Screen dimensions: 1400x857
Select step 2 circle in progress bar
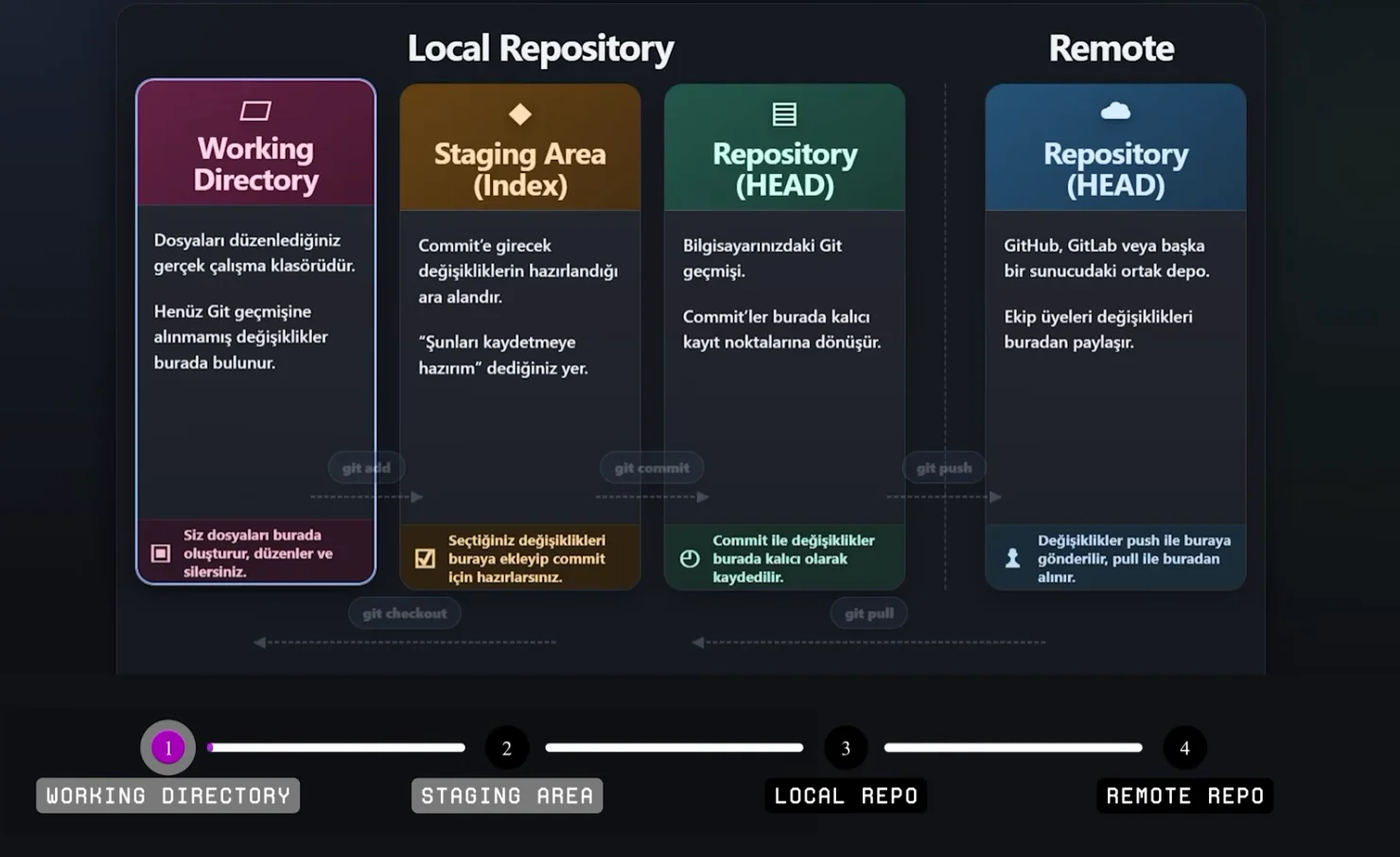507,748
